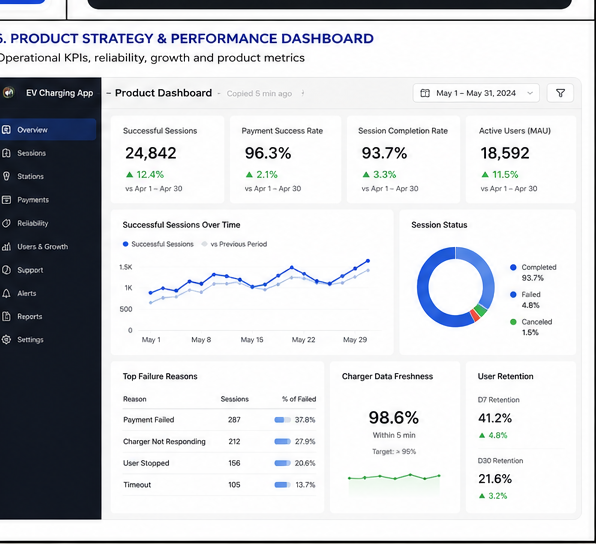
Task: Click the Alerts bell icon
Action: (6, 293)
